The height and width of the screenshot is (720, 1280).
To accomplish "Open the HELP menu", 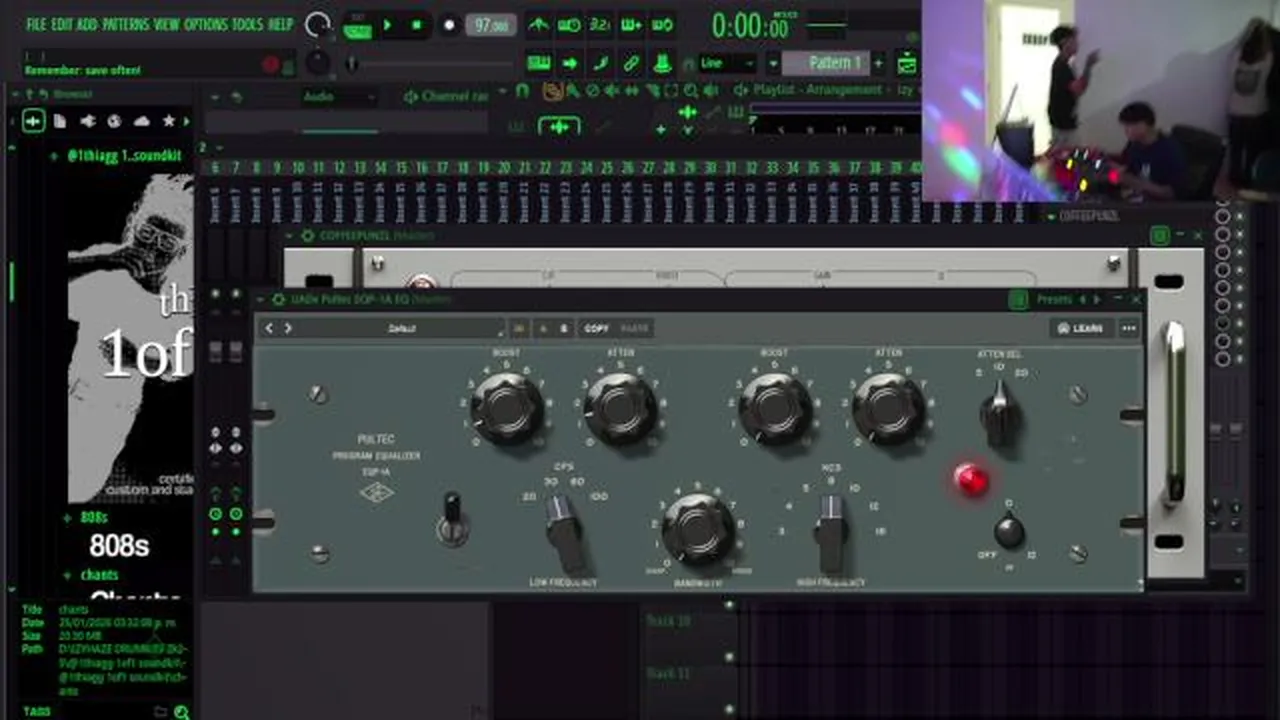I will pyautogui.click(x=281, y=24).
